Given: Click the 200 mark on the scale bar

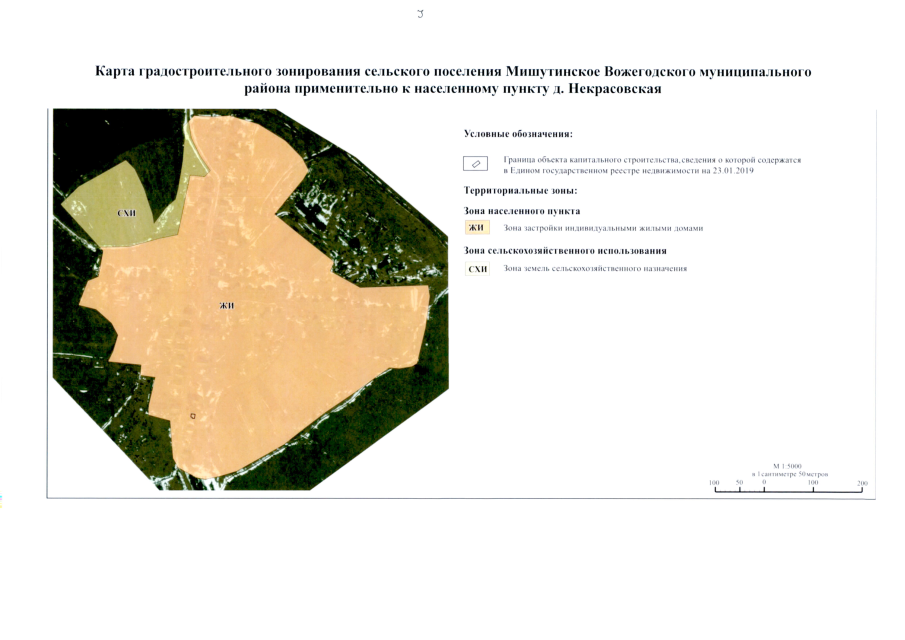Looking at the screenshot, I should coord(862,481).
